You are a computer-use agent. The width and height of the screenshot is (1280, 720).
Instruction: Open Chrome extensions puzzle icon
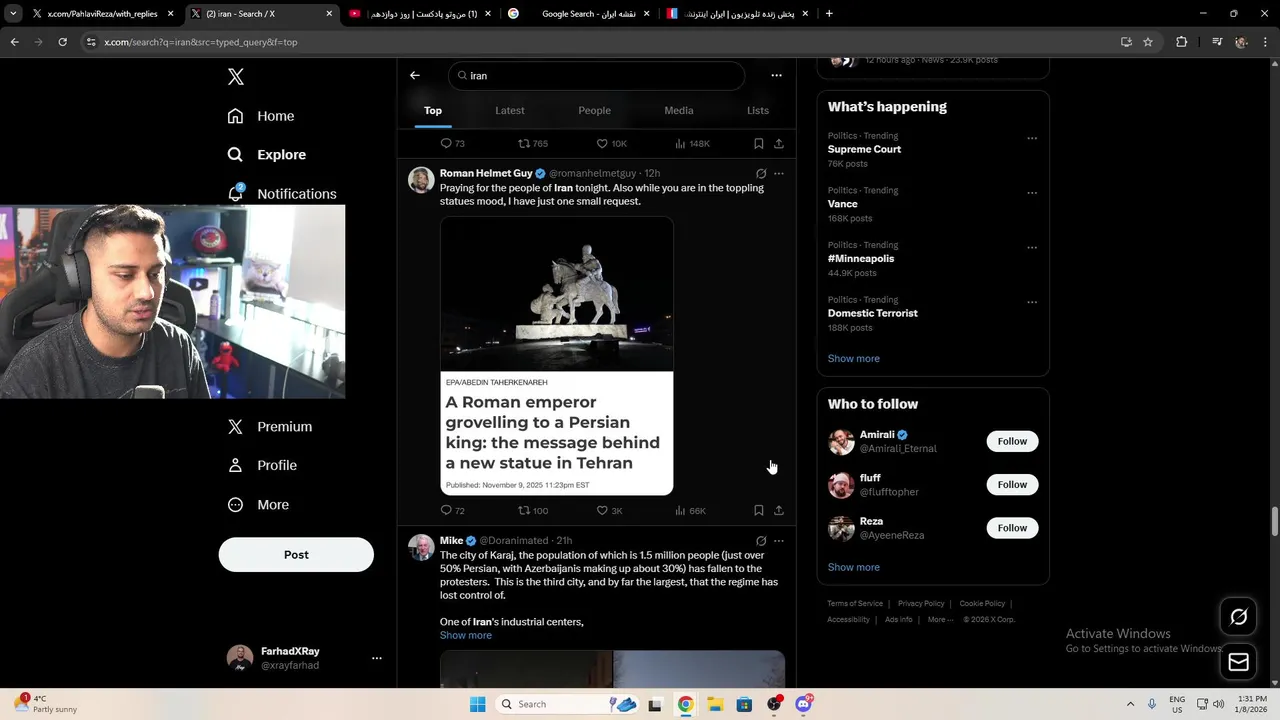coord(1182,42)
